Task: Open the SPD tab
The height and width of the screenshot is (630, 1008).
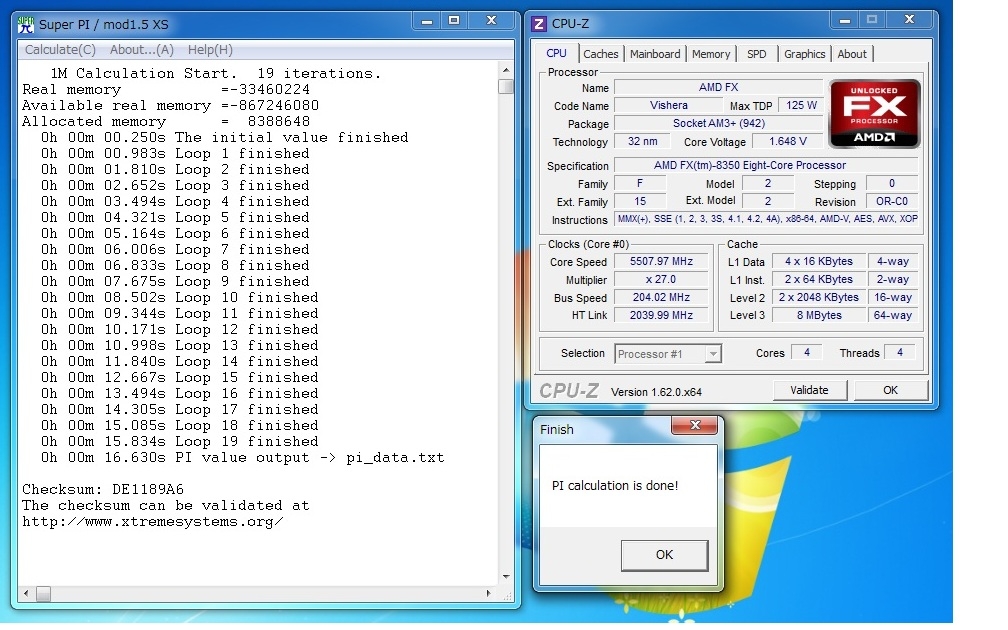Action: tap(757, 54)
